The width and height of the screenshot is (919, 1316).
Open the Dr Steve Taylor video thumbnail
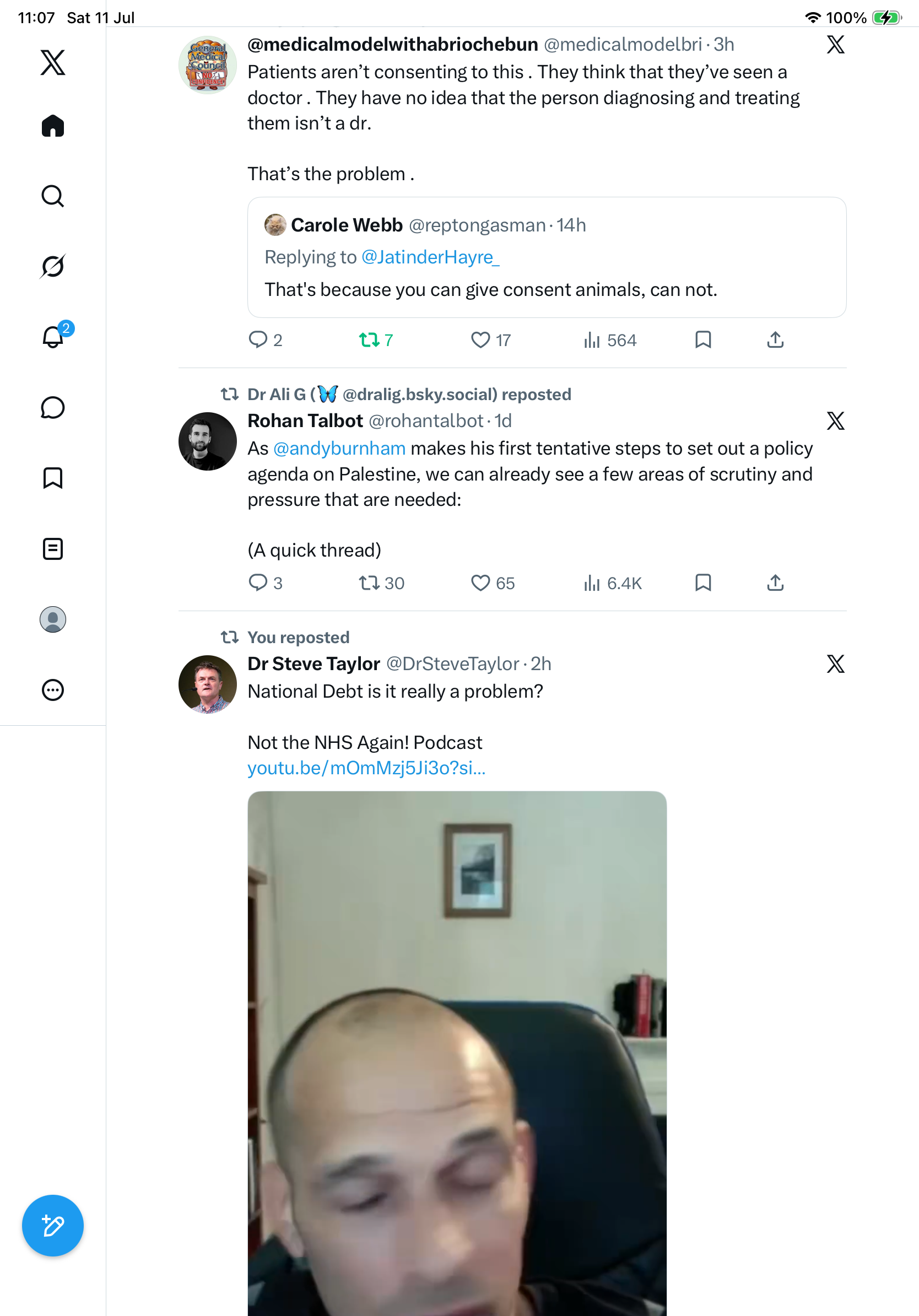pos(457,1054)
